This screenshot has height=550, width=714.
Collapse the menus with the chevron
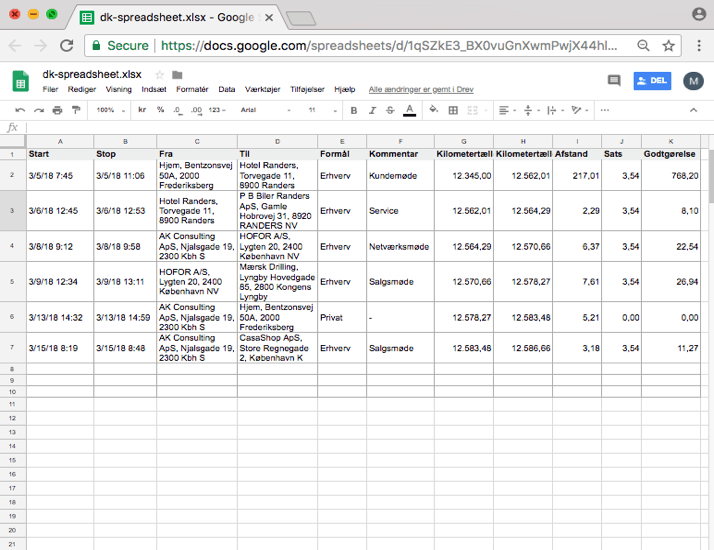(x=693, y=110)
